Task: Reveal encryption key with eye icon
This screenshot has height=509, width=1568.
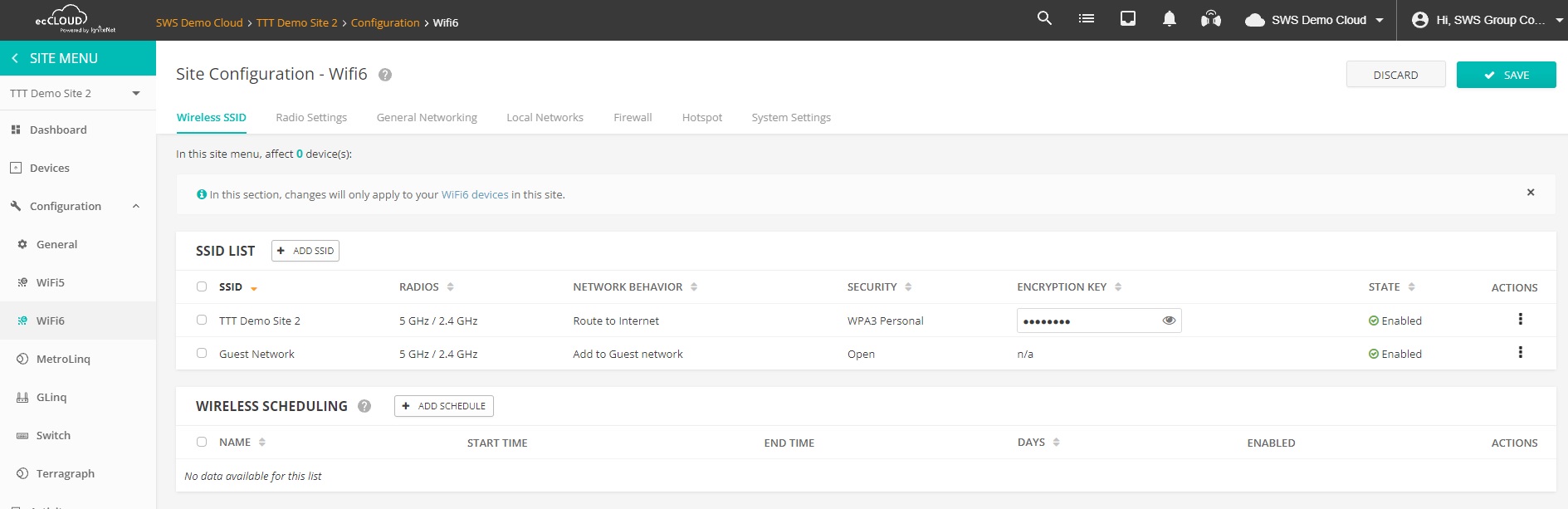Action: click(x=1169, y=321)
